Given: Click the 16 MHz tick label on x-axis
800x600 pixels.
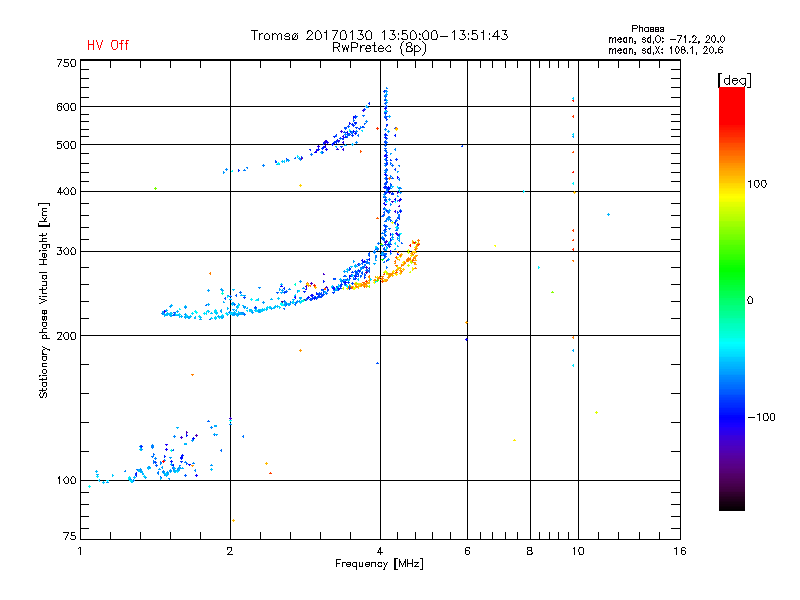Looking at the screenshot, I should tap(678, 551).
